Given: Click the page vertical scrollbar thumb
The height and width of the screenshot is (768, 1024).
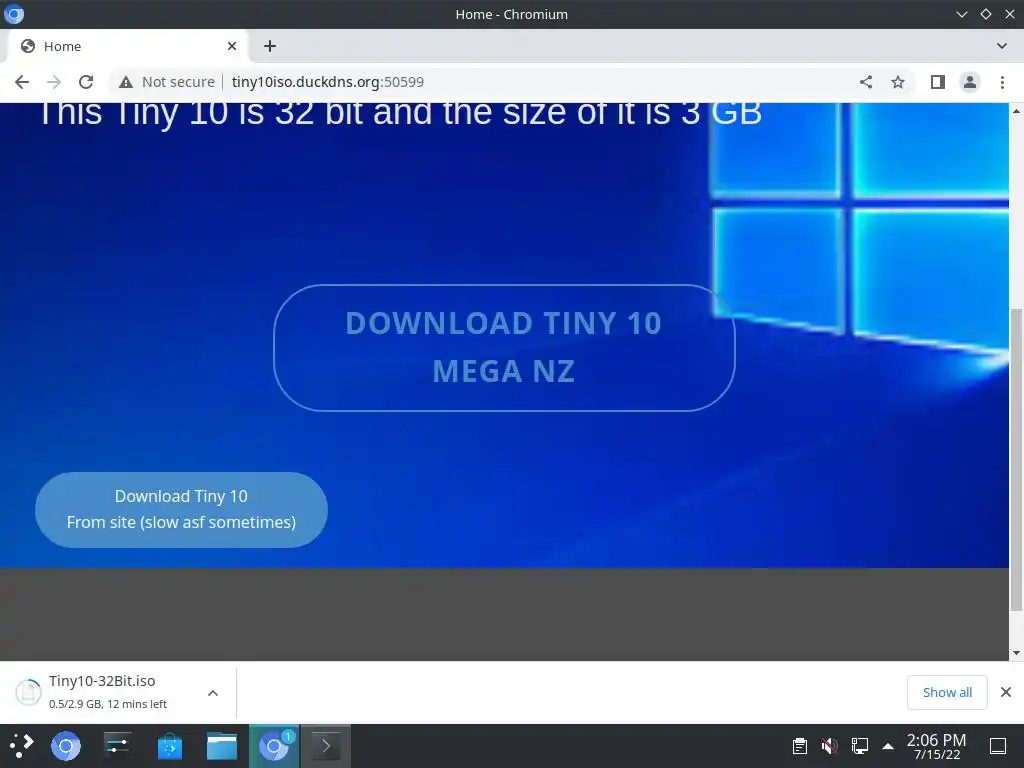Looking at the screenshot, I should (1016, 460).
